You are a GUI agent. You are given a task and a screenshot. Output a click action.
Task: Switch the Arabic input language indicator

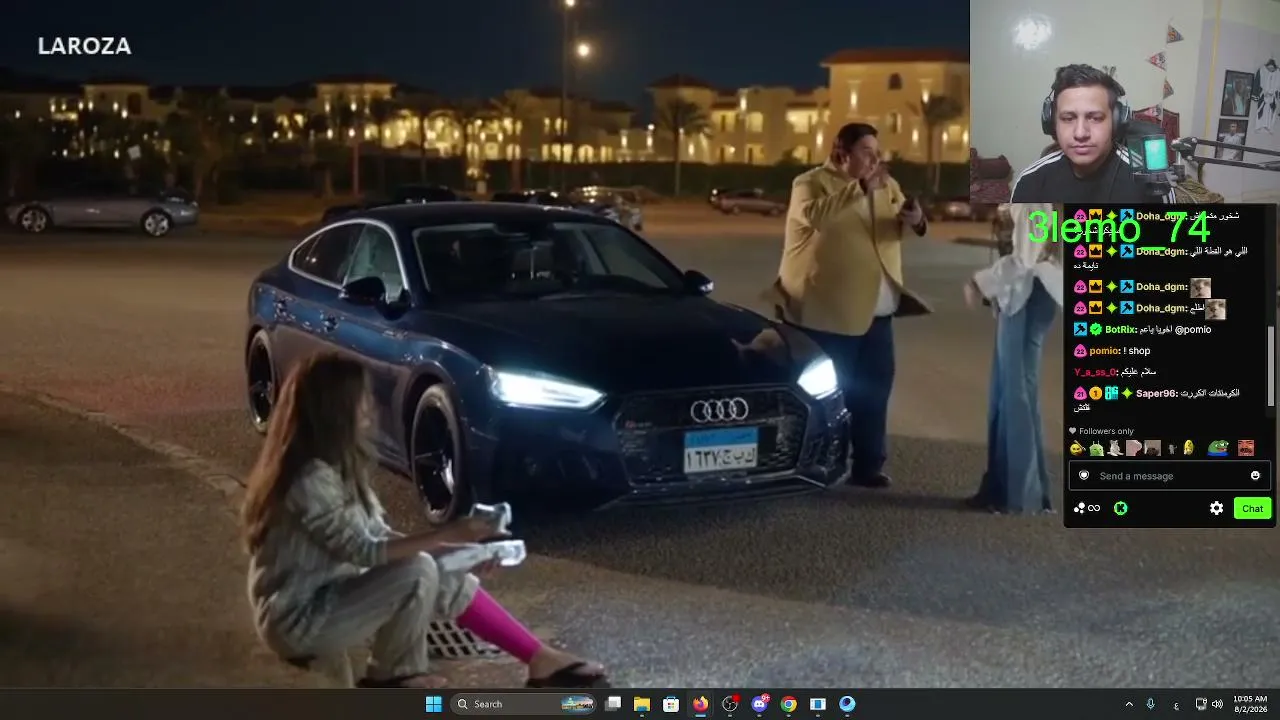click(x=1175, y=704)
